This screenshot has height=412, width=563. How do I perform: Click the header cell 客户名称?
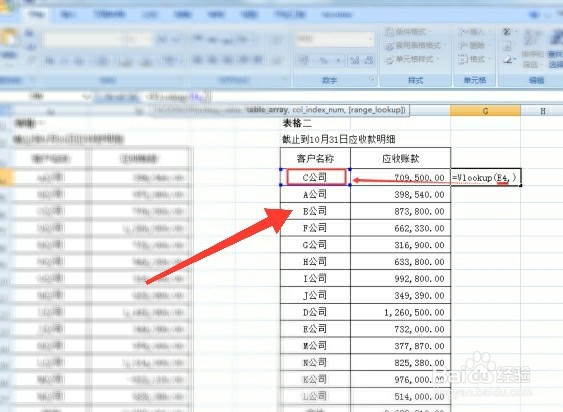click(x=315, y=158)
